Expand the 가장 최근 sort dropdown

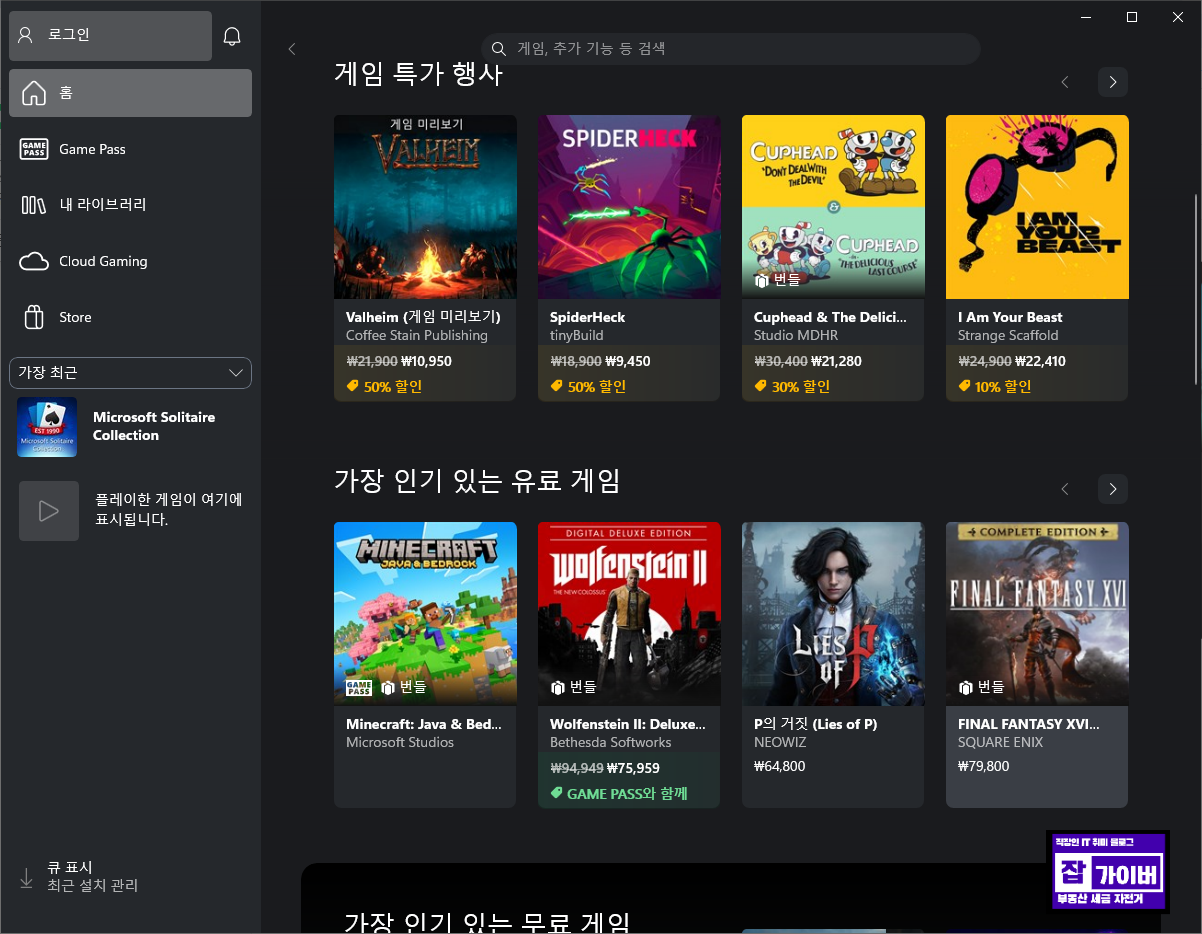click(x=130, y=373)
